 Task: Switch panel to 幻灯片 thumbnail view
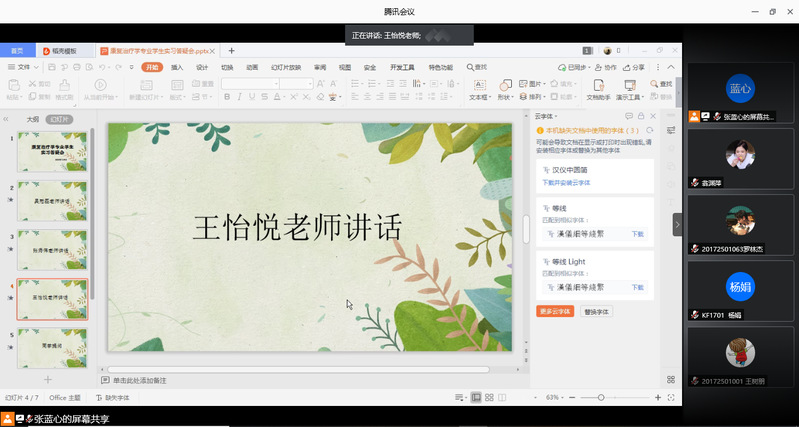point(60,118)
